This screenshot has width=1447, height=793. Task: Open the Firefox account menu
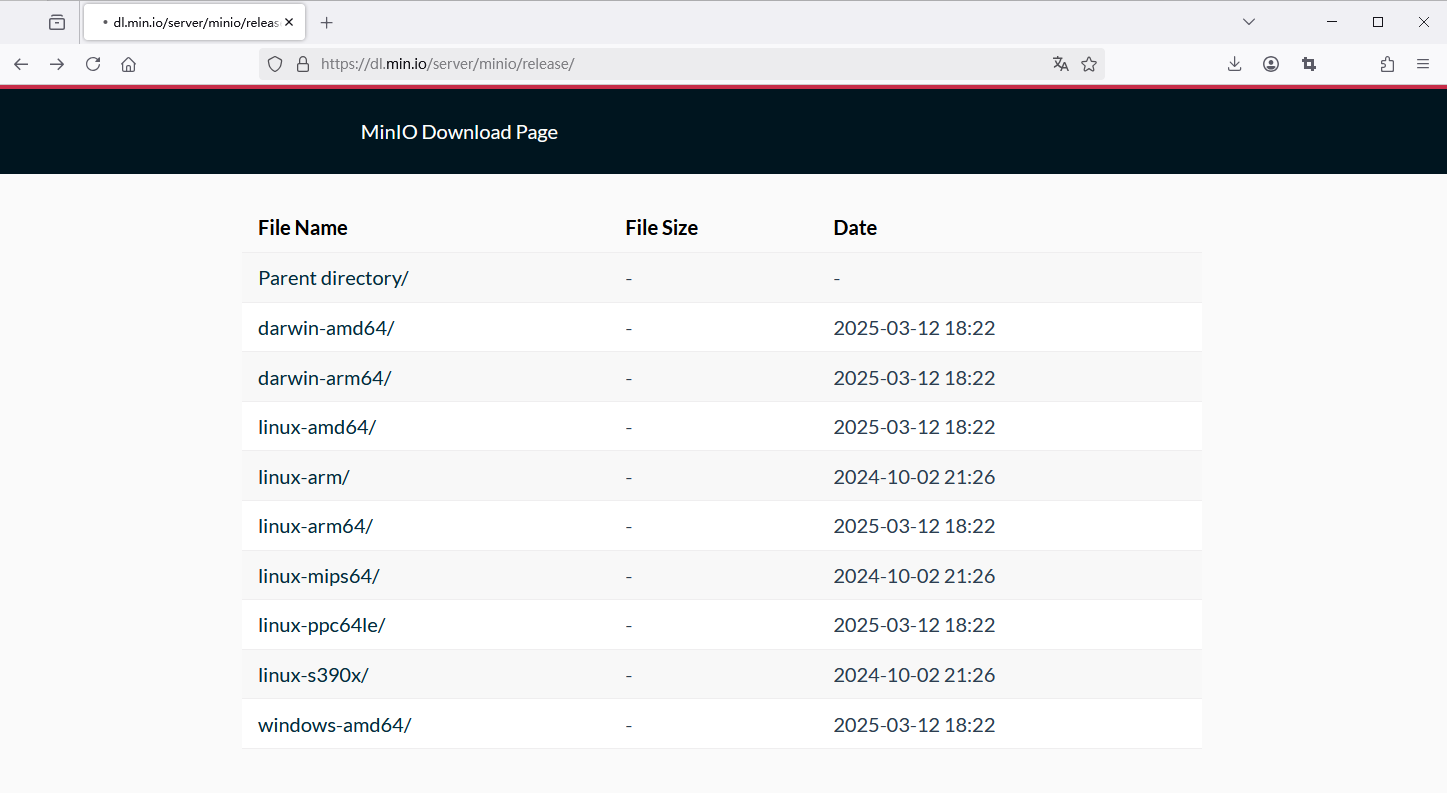pos(1271,64)
